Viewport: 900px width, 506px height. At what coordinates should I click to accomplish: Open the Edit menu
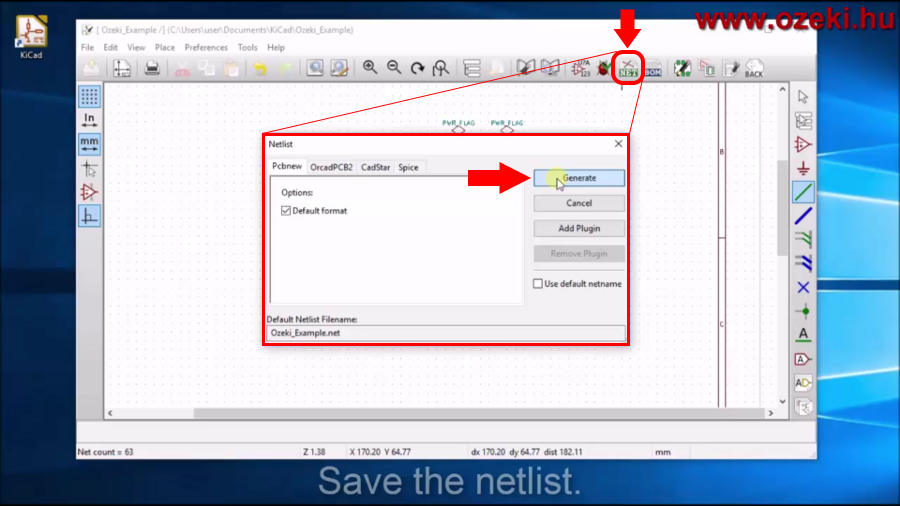(x=110, y=48)
